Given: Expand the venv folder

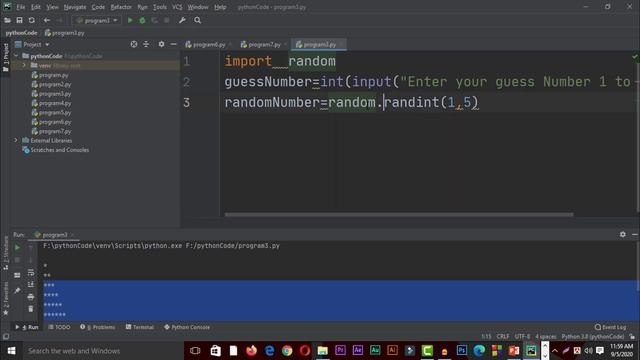Looking at the screenshot, I should click(x=24, y=65).
